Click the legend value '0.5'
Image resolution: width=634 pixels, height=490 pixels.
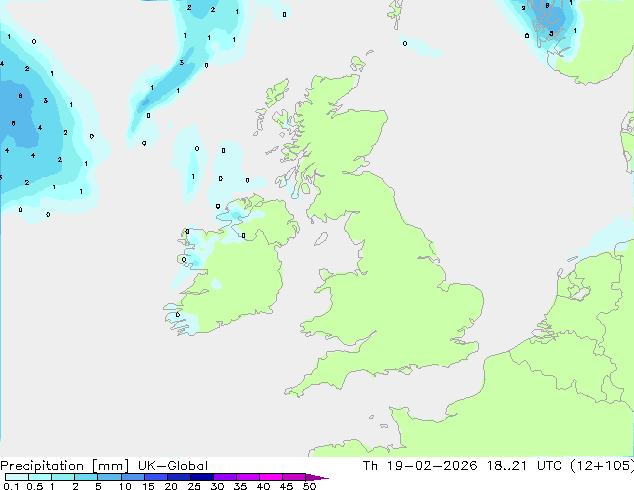click(x=34, y=486)
